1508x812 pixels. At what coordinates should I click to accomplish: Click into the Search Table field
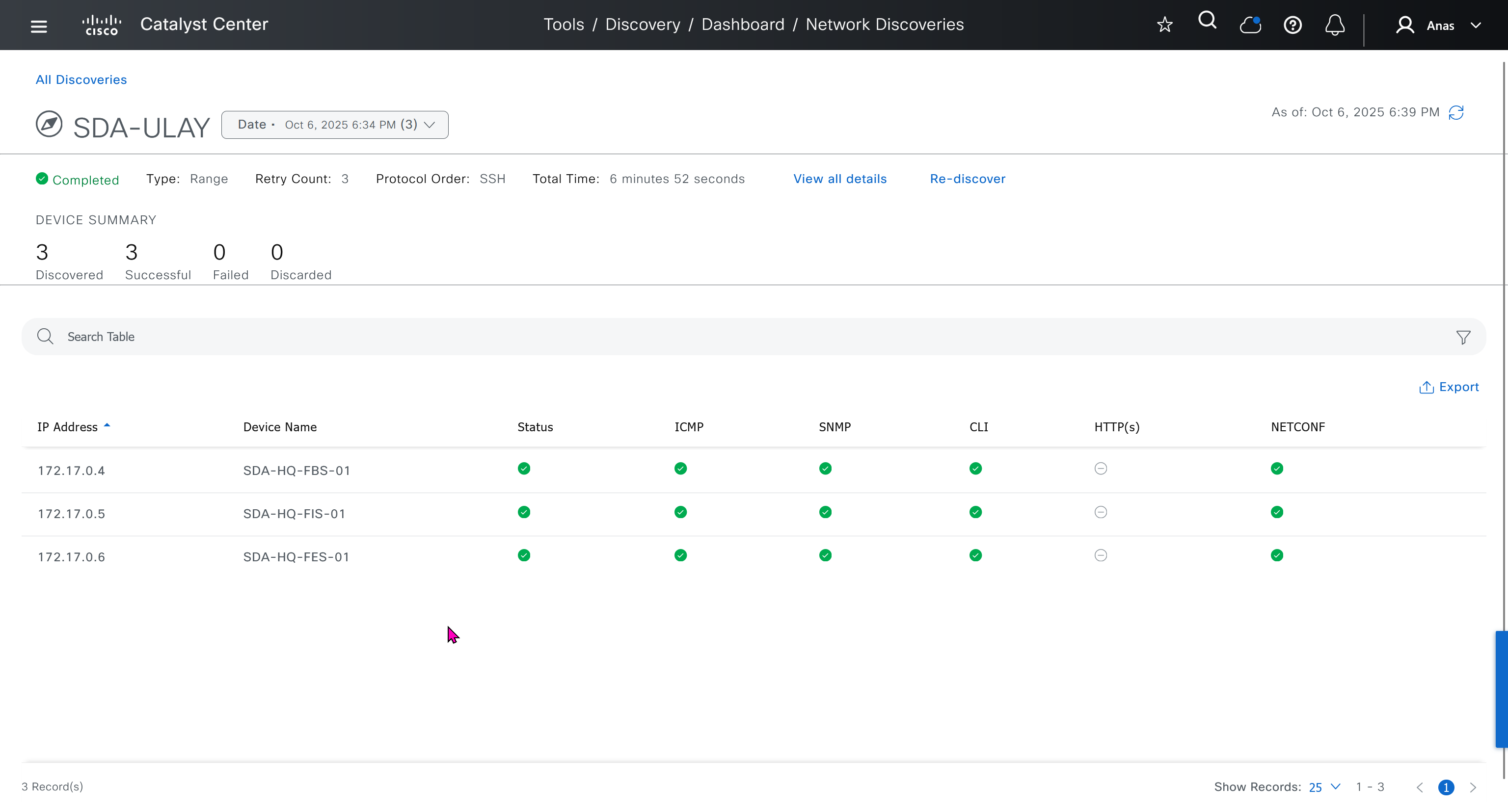(702, 337)
